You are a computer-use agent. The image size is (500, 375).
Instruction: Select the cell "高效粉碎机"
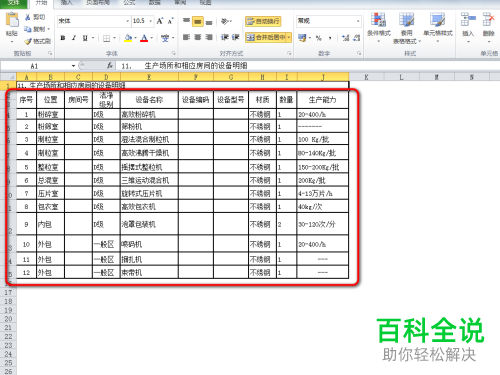[x=149, y=114]
